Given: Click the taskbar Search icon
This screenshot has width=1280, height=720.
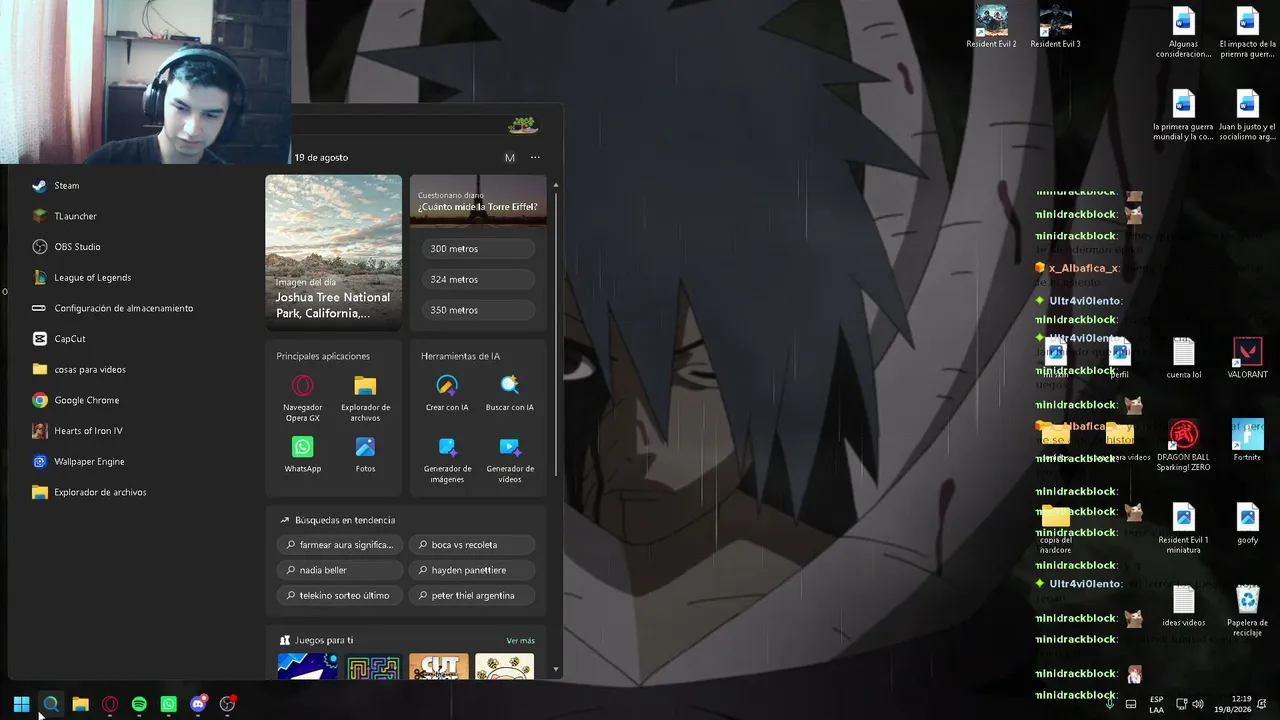Looking at the screenshot, I should pyautogui.click(x=51, y=704).
